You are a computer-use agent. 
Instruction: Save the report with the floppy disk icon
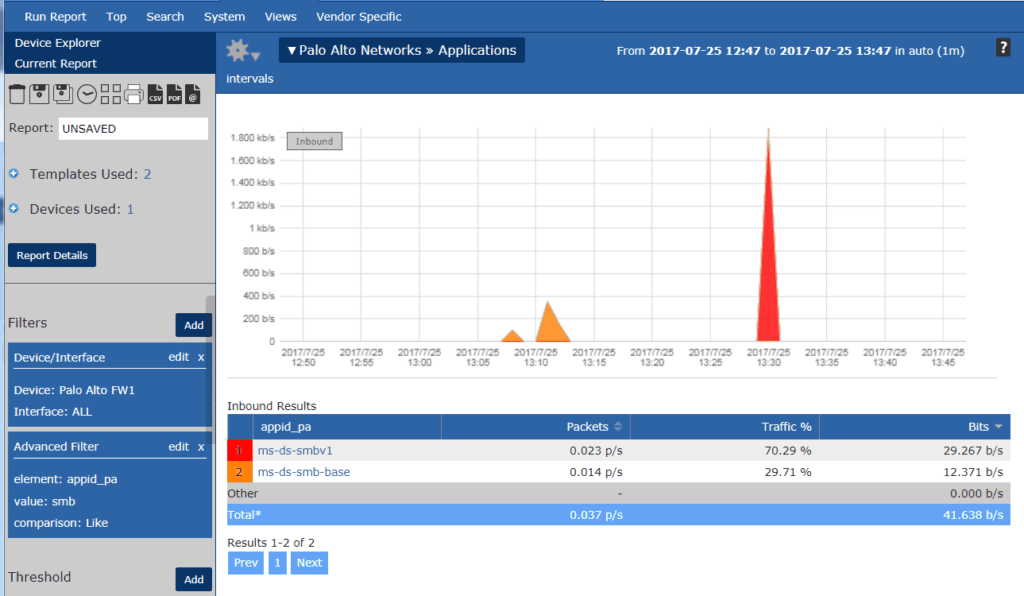[x=39, y=94]
